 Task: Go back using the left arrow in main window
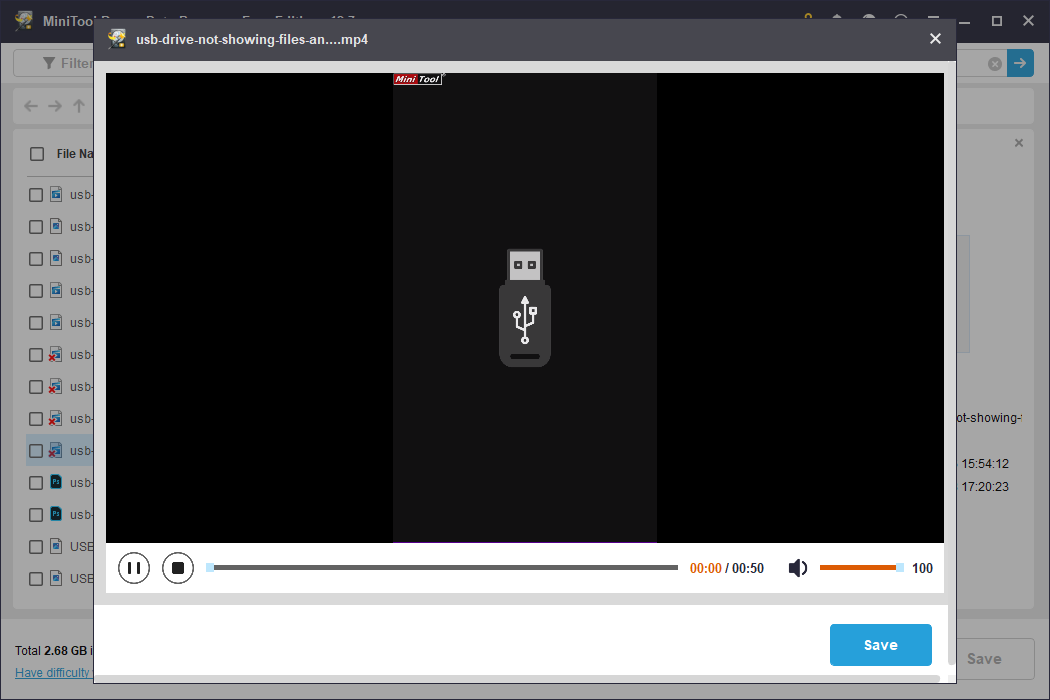click(31, 106)
